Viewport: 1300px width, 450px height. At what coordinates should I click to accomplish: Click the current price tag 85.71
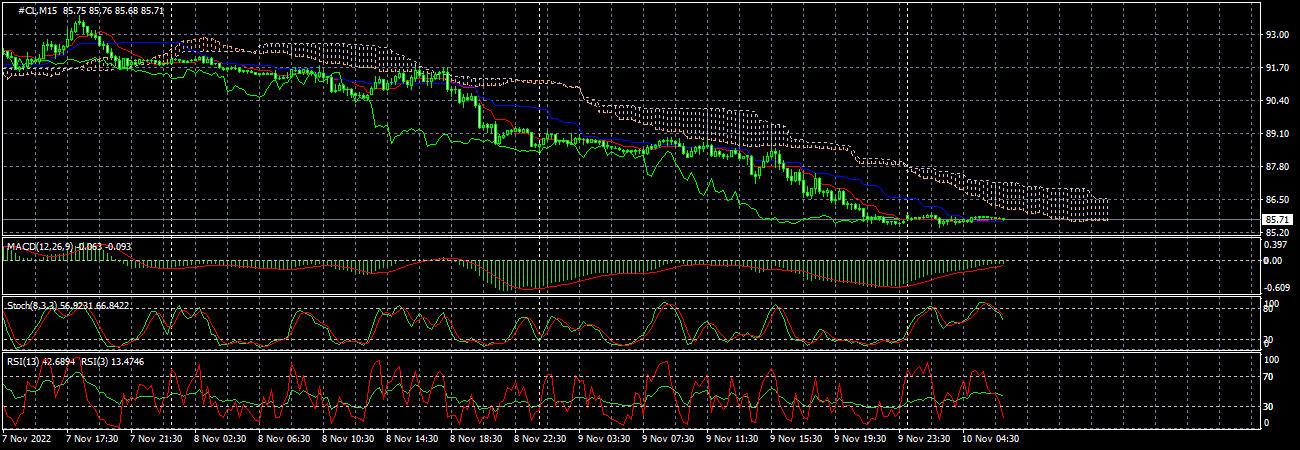(x=1275, y=219)
